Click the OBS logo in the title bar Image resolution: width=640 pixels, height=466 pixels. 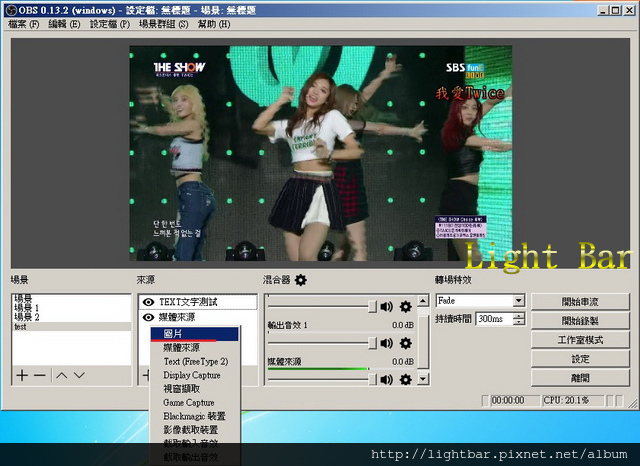click(x=11, y=10)
